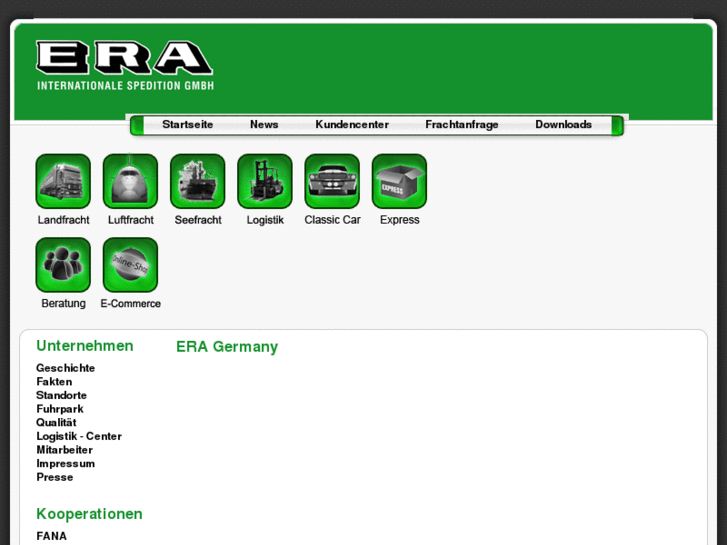The image size is (727, 545).
Task: Open the Beratung people icon
Action: tap(63, 265)
